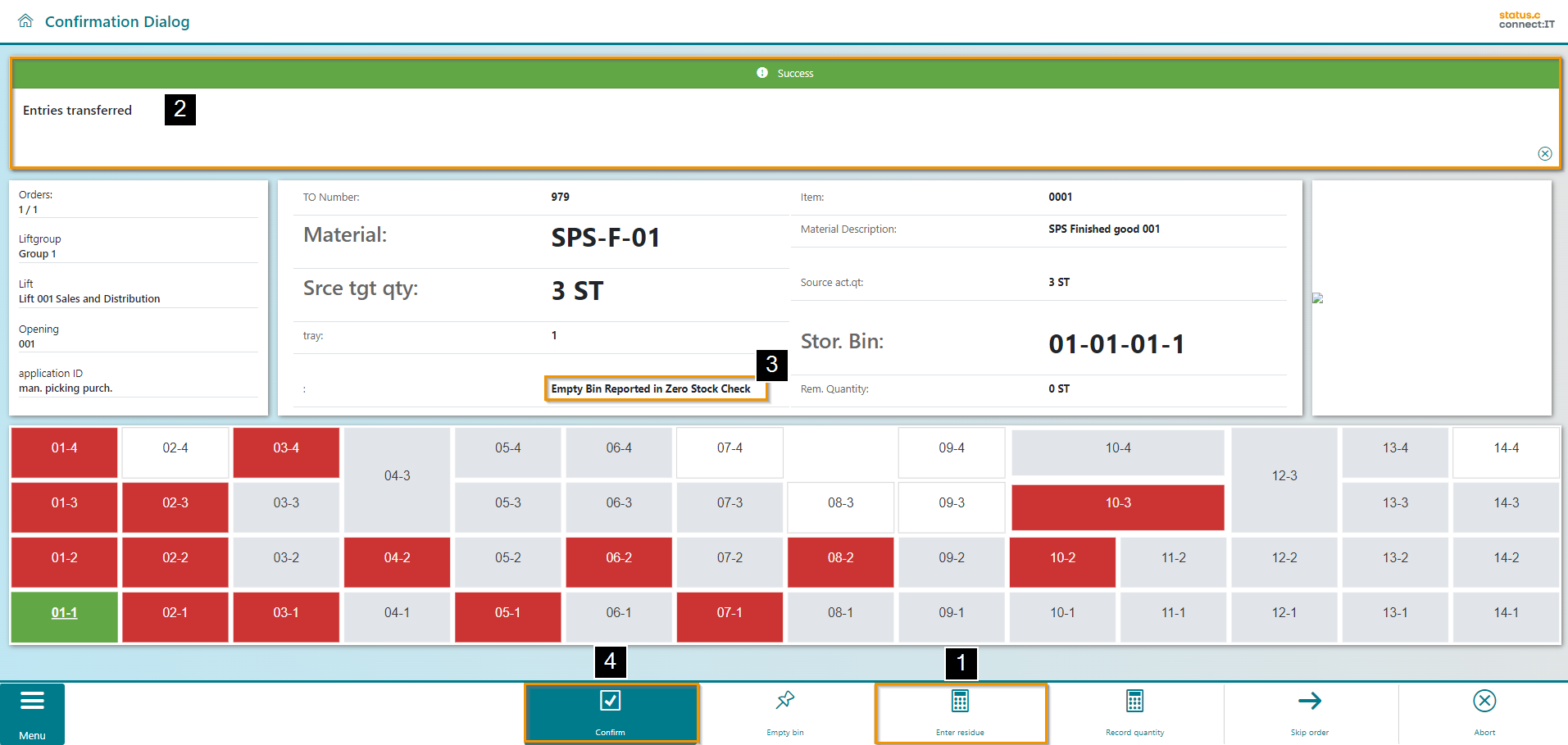1568x745 pixels.
Task: Select tray bin 04-3
Action: [397, 476]
